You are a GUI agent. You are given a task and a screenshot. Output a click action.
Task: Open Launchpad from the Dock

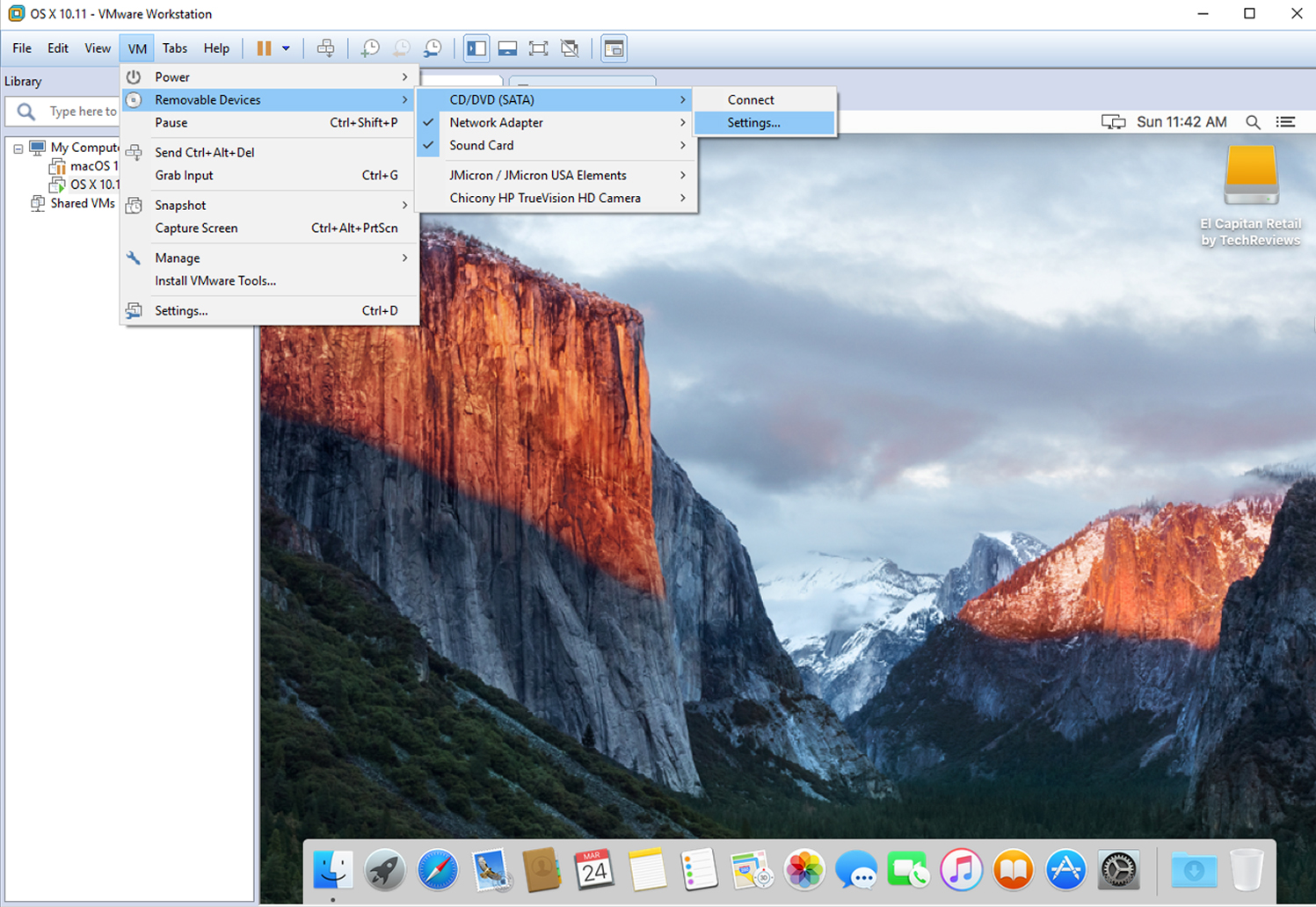pos(385,870)
